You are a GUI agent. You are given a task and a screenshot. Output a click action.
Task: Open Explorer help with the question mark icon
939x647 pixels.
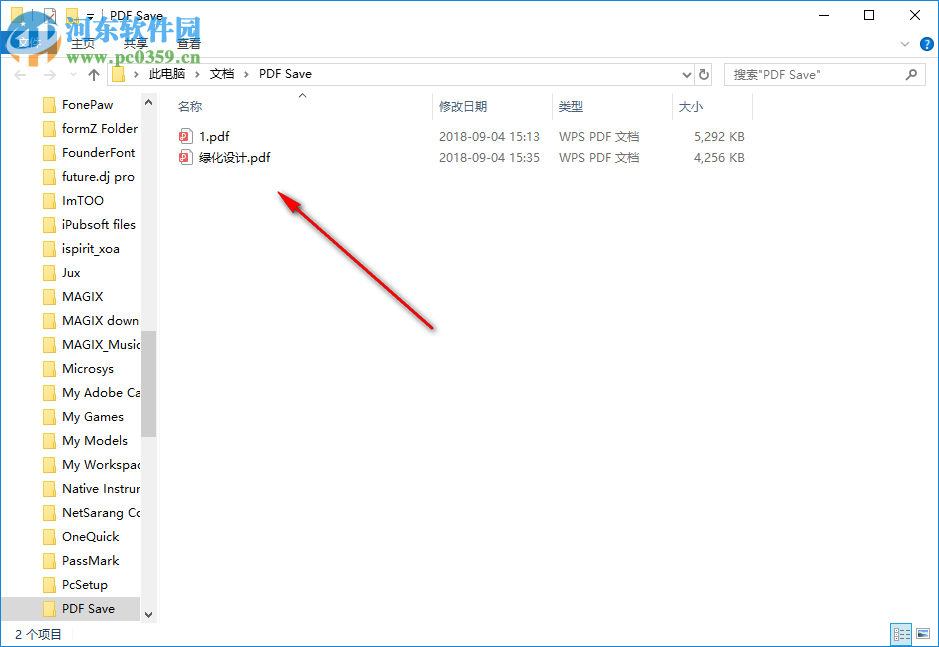[x=926, y=44]
